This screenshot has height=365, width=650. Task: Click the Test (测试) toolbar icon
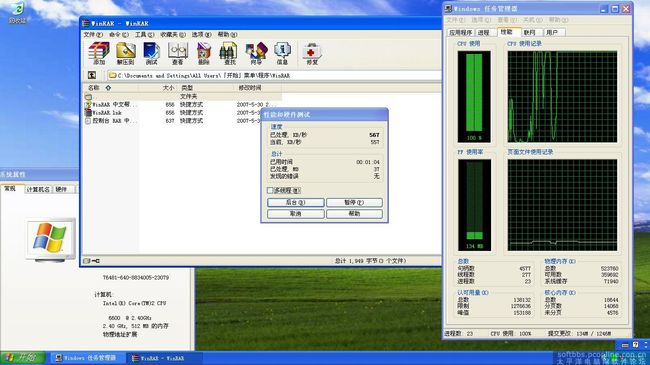coord(151,53)
